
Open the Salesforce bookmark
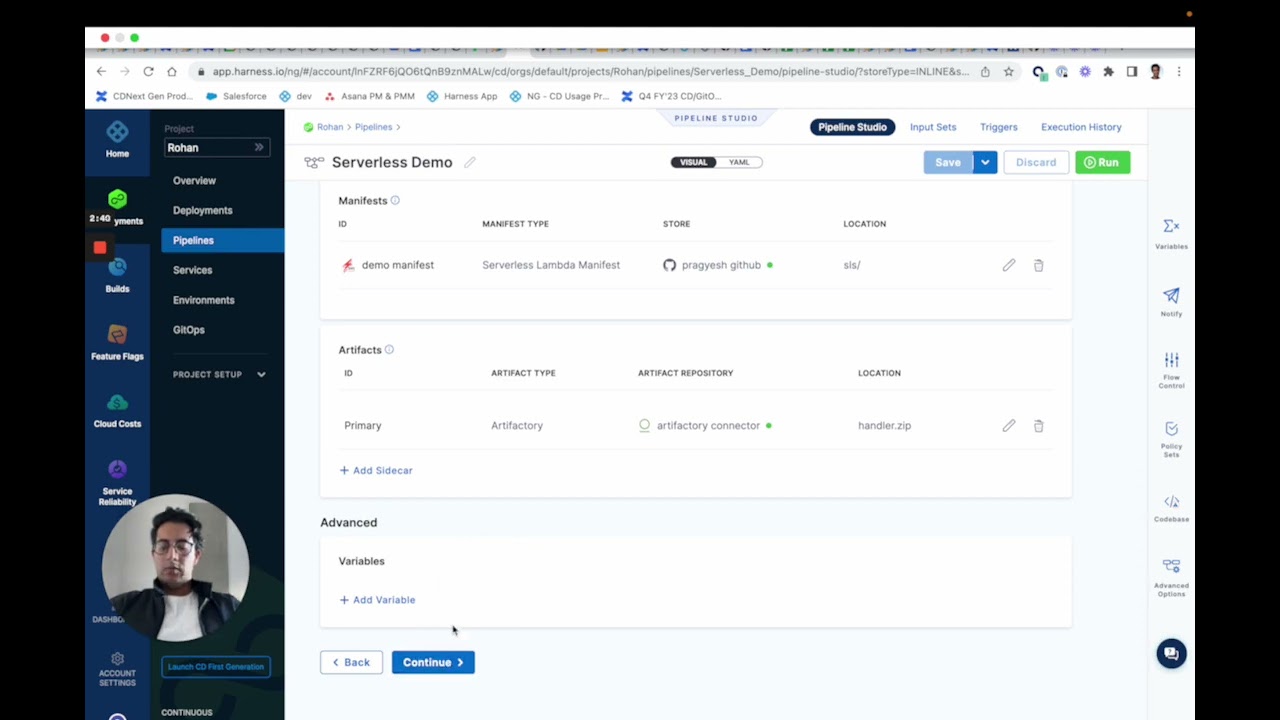tap(236, 96)
